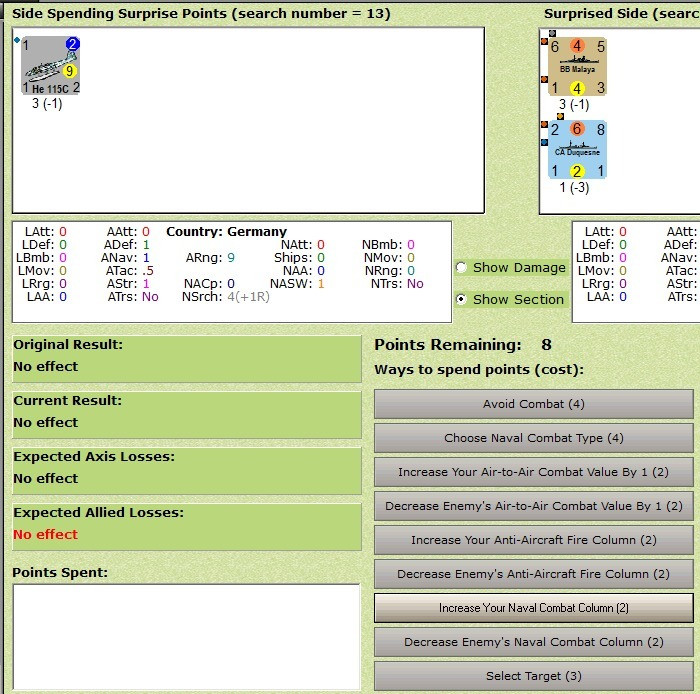700x694 pixels.
Task: Click the Avoid Combat (4) button
Action: (533, 404)
